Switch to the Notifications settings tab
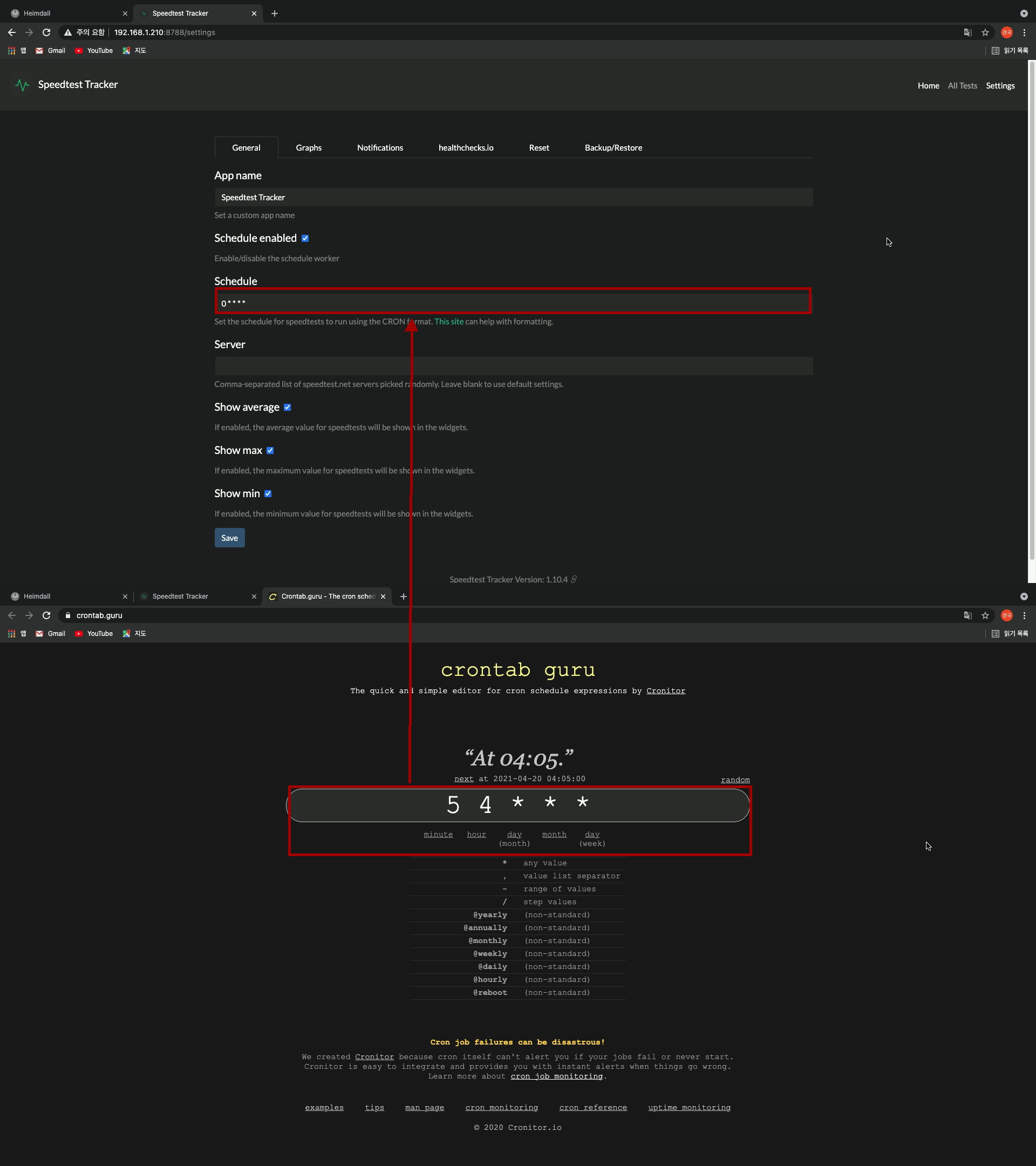The width and height of the screenshot is (1036, 1166). (380, 148)
